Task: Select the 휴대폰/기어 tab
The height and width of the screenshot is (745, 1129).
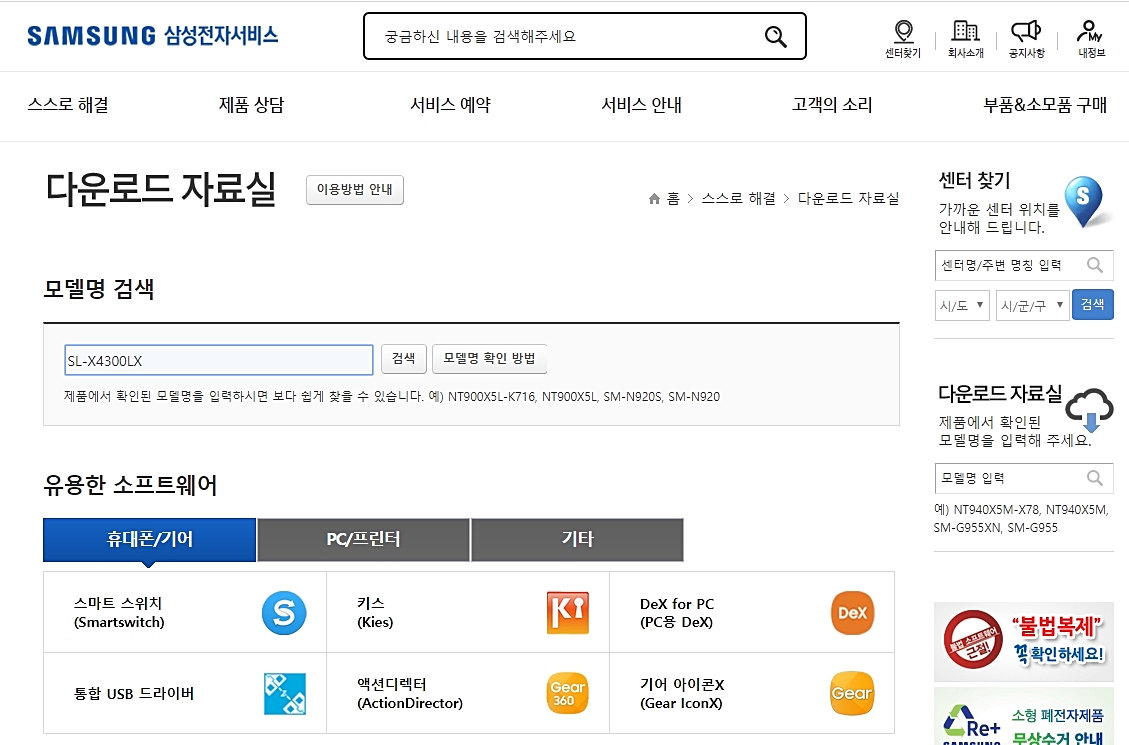Action: [x=150, y=539]
